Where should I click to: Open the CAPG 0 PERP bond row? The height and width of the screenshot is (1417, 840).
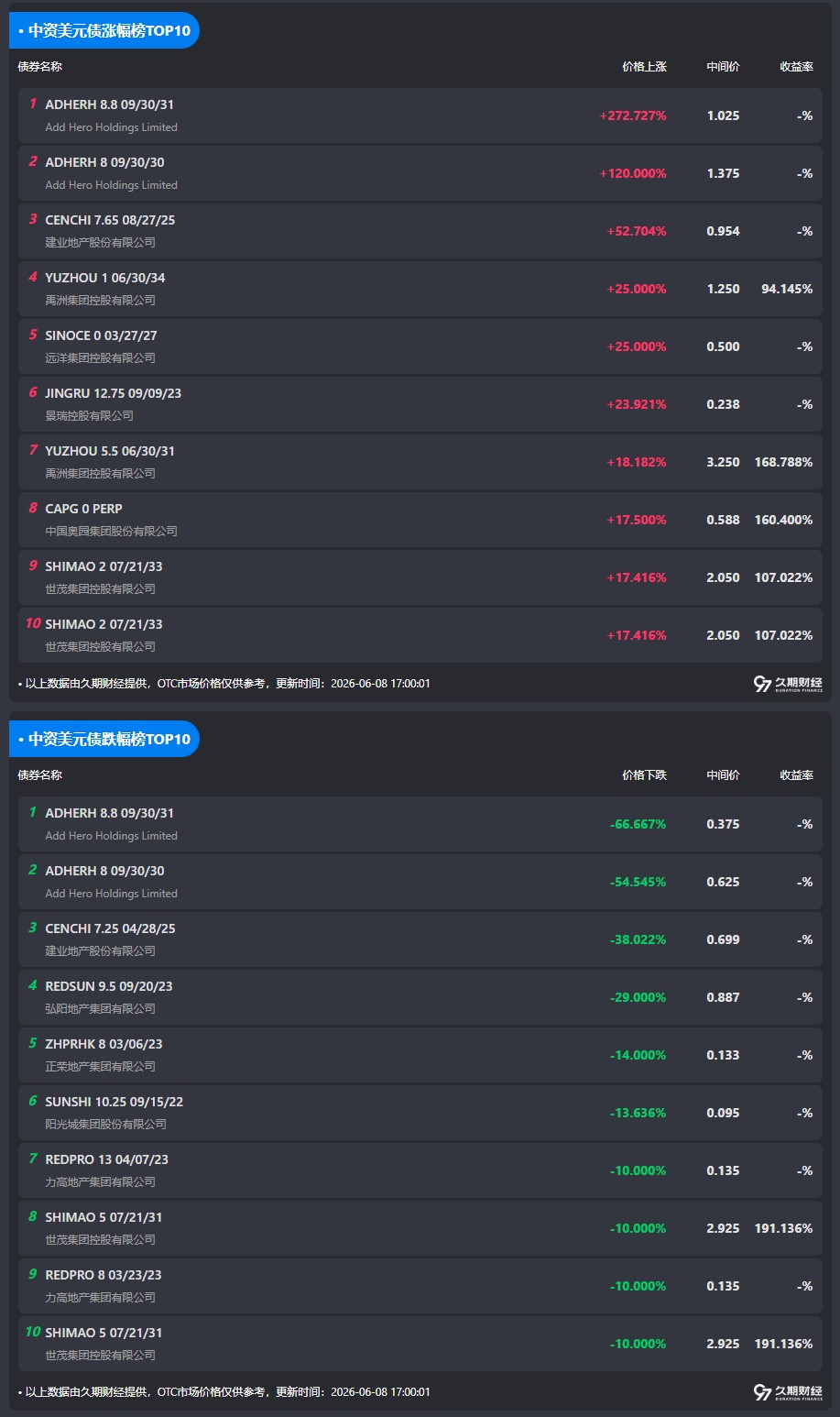tap(420, 520)
